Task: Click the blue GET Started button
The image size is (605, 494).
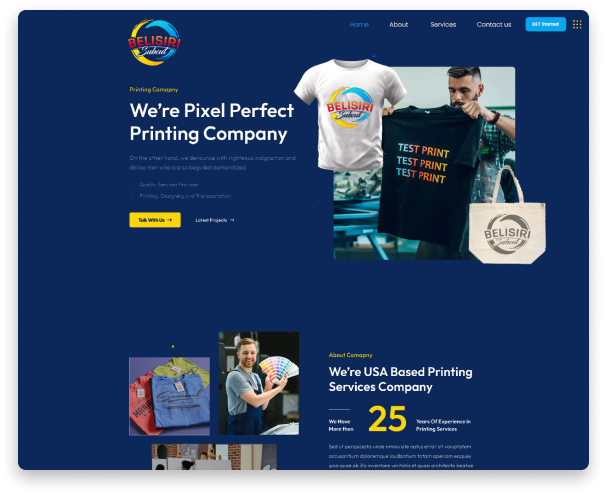Action: (545, 24)
